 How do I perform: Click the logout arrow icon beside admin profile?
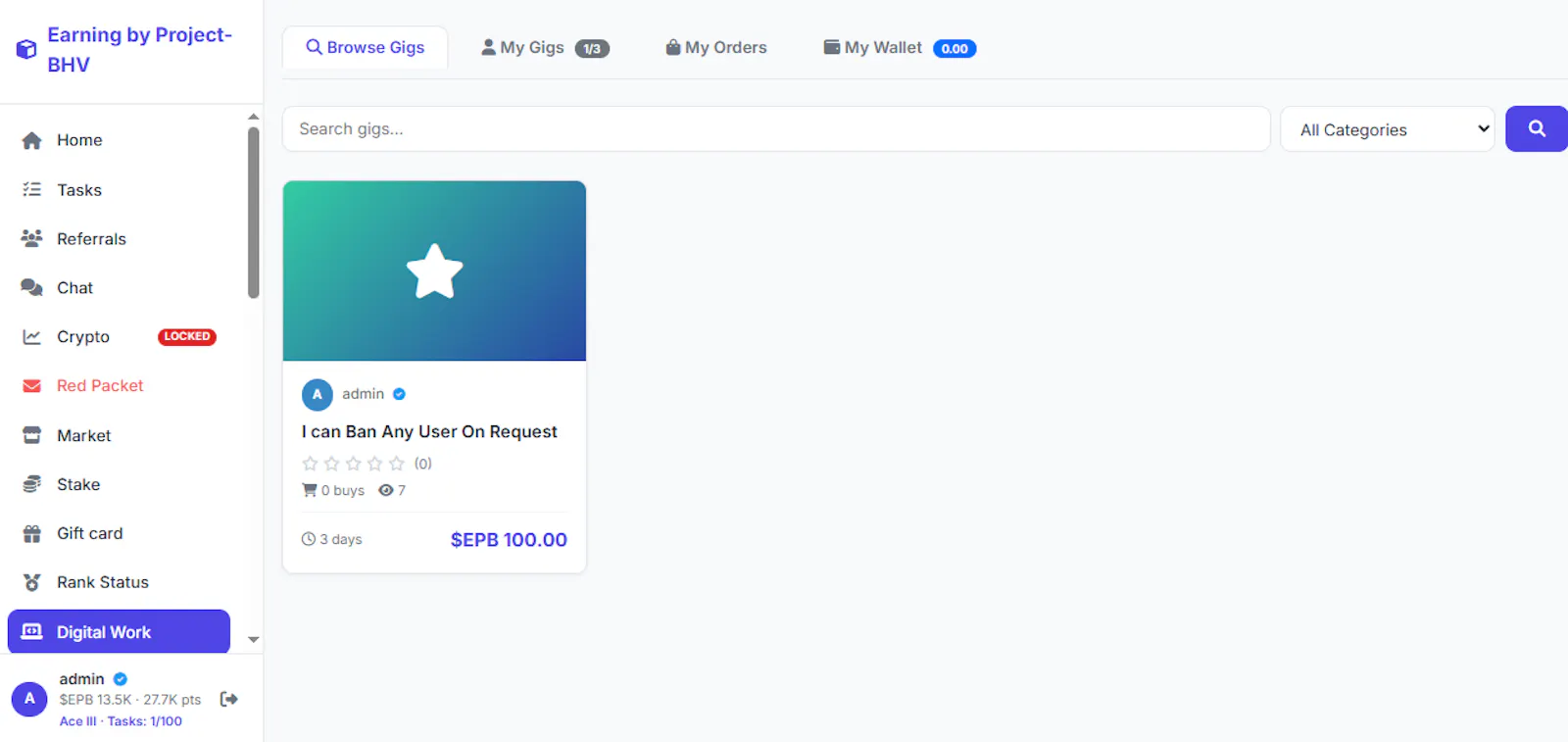[x=228, y=699]
